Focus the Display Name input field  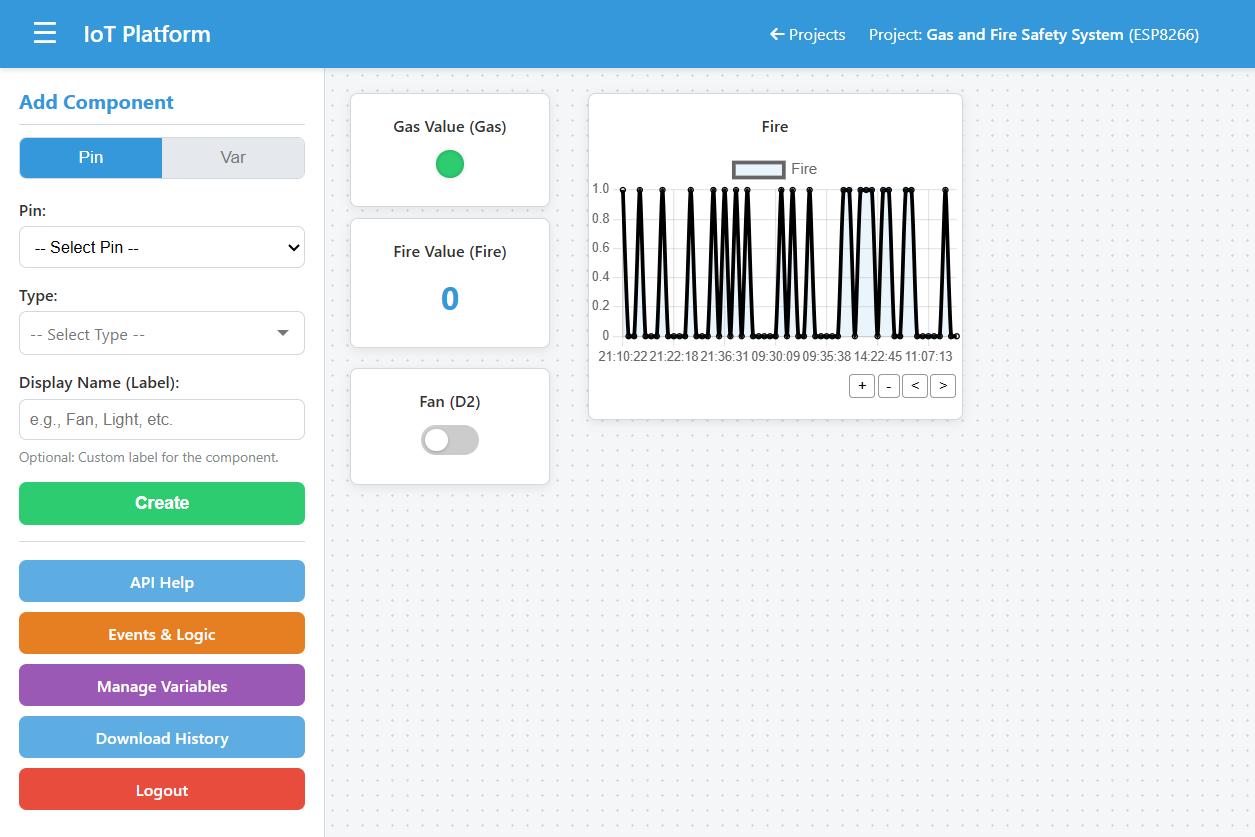(162, 420)
